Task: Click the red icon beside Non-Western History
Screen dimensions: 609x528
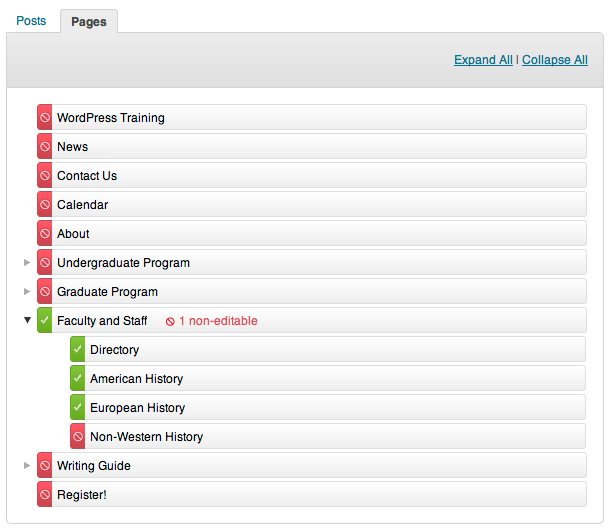Action: tap(78, 436)
